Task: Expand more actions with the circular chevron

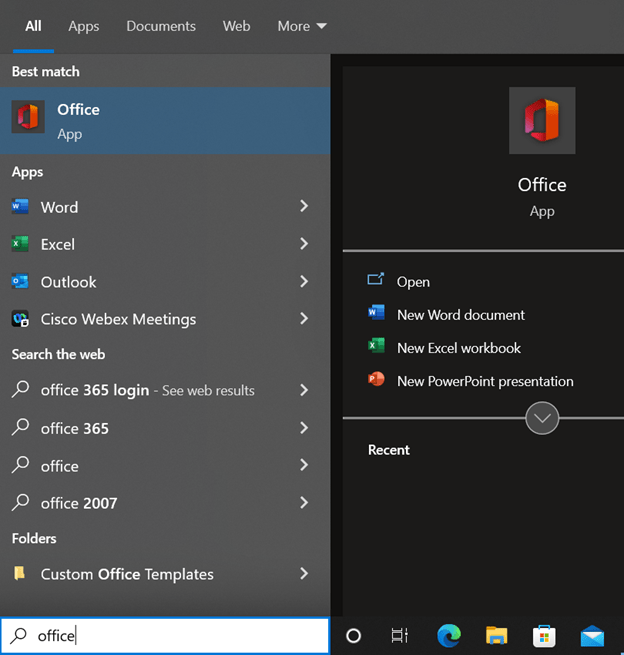Action: [x=542, y=418]
